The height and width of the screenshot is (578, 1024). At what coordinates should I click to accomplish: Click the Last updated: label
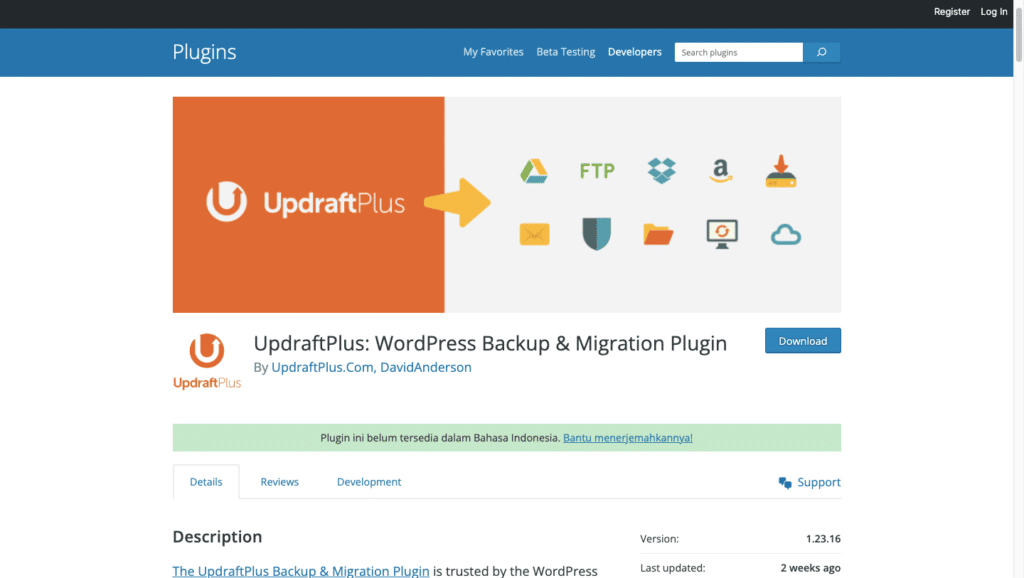(x=673, y=568)
